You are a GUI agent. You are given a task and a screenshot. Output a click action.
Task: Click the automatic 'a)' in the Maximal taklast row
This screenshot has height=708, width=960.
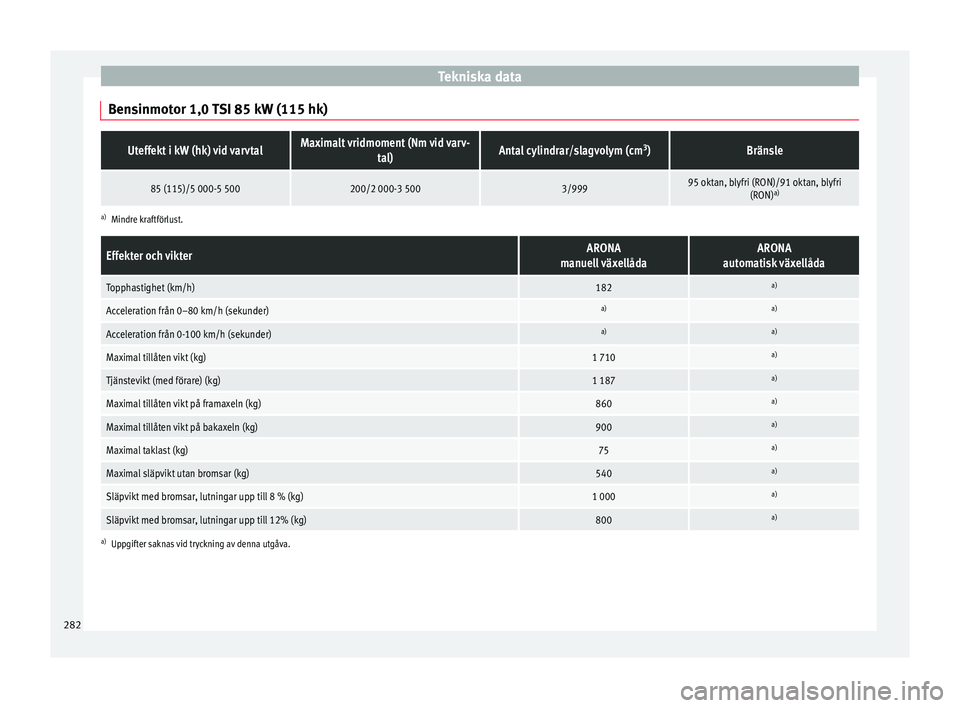pos(774,448)
